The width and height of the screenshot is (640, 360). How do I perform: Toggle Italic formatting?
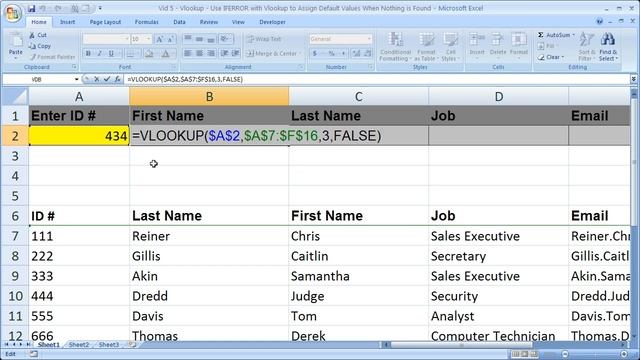coord(99,53)
